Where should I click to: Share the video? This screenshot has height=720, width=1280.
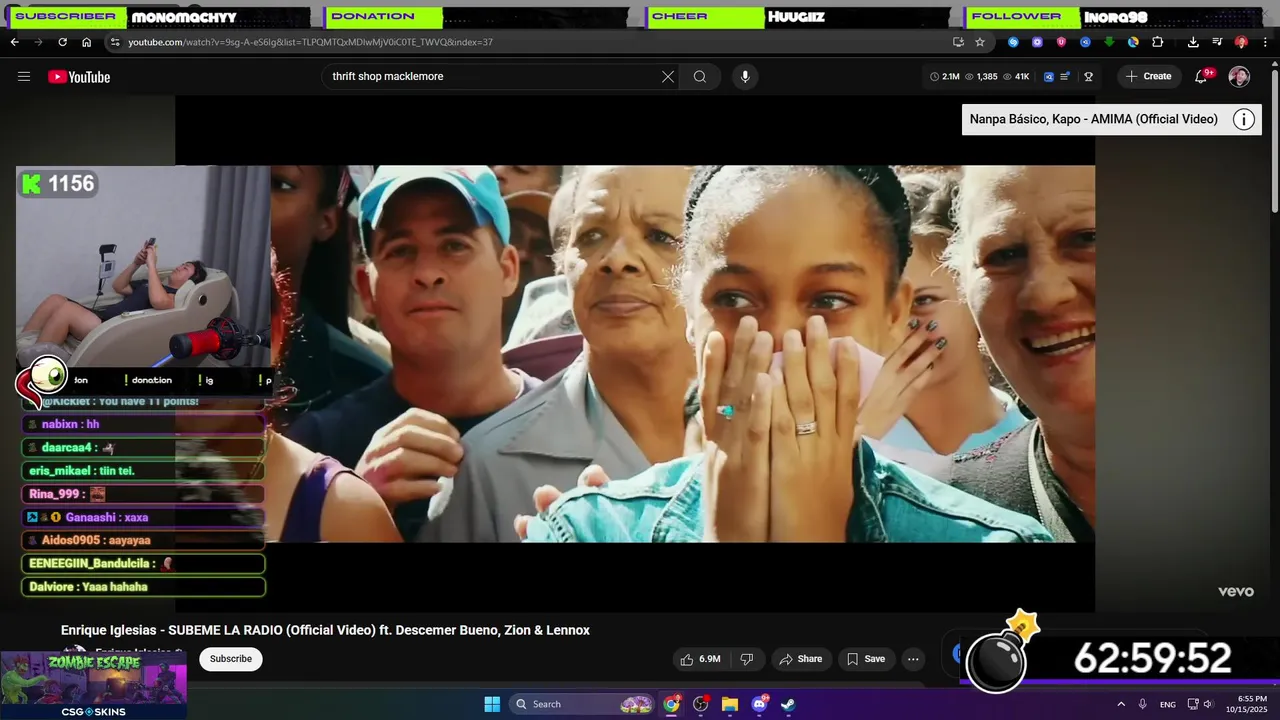point(800,659)
